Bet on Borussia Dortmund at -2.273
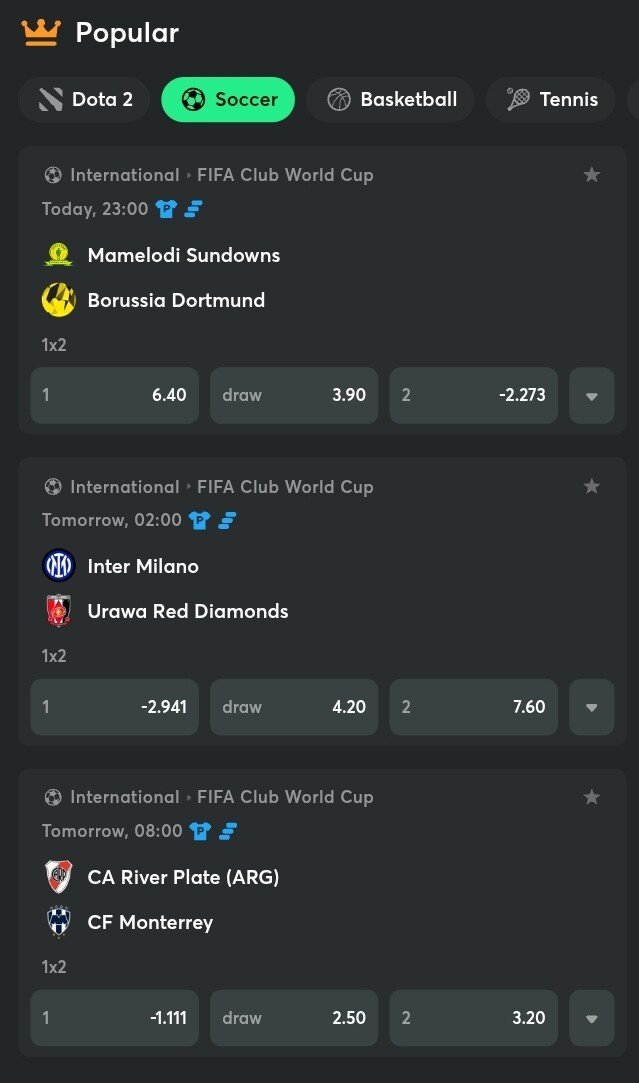The width and height of the screenshot is (639, 1083). pos(474,395)
